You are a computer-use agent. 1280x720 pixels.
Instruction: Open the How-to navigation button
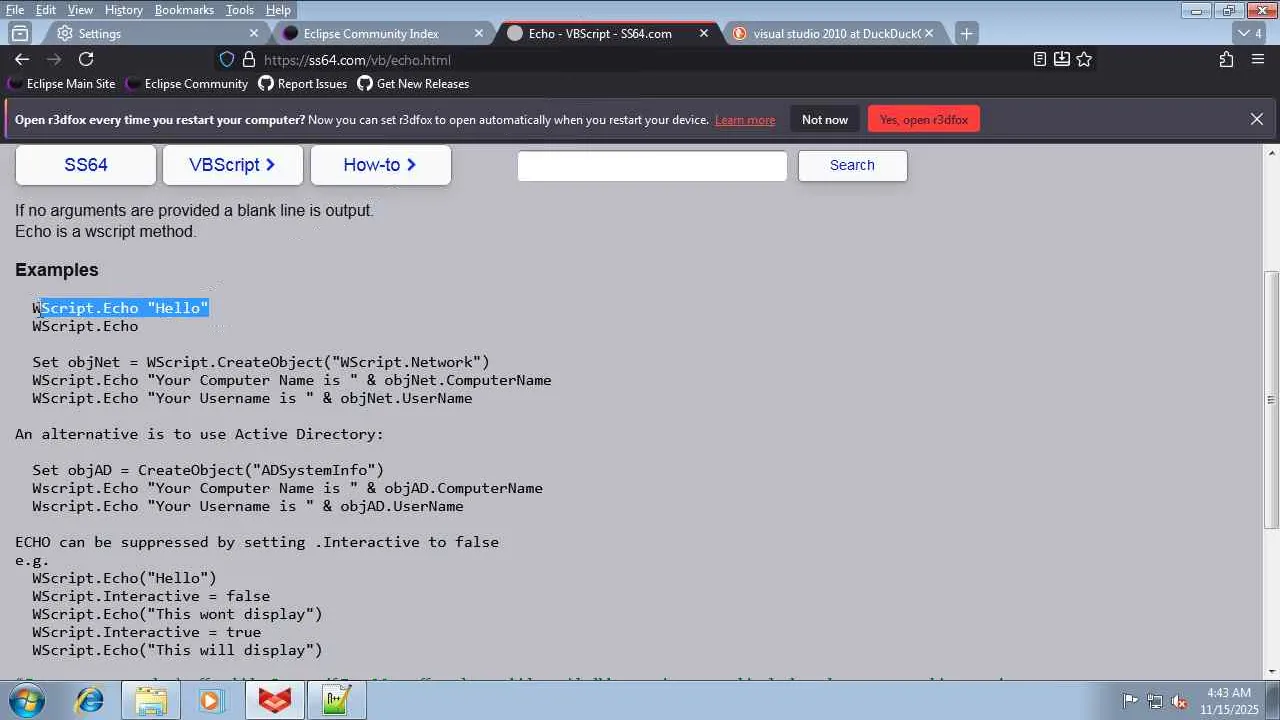(380, 165)
